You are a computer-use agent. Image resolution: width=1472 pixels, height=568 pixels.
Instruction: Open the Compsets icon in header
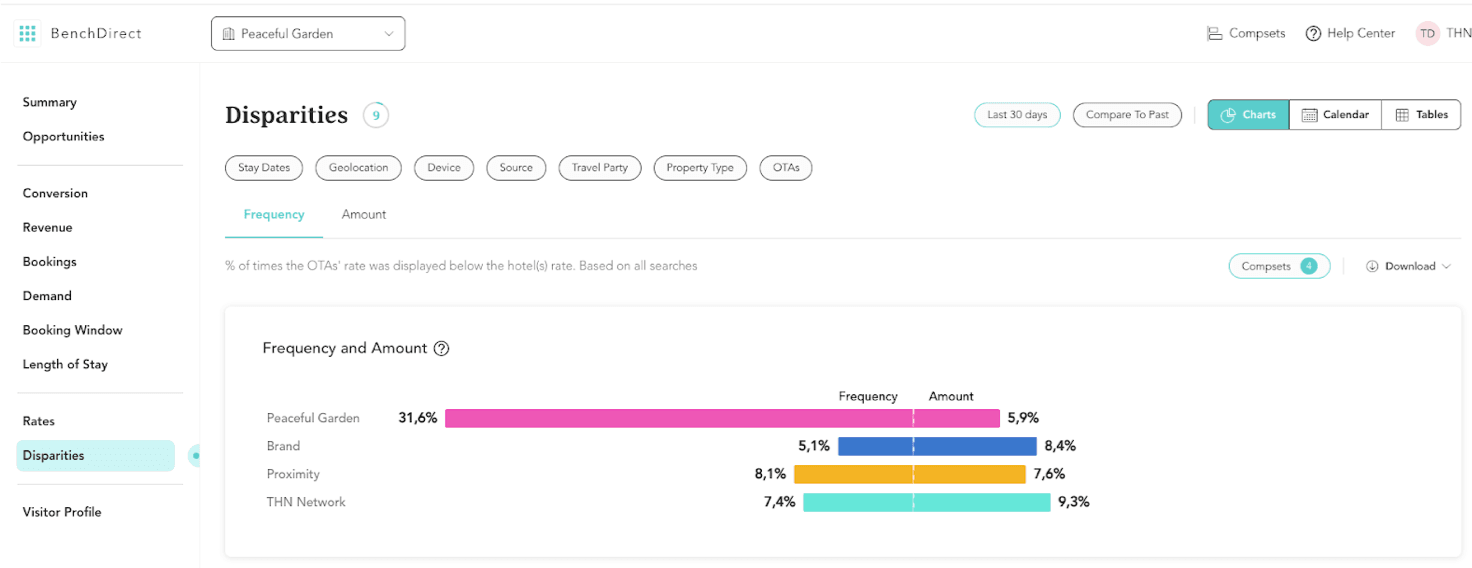[1215, 34]
